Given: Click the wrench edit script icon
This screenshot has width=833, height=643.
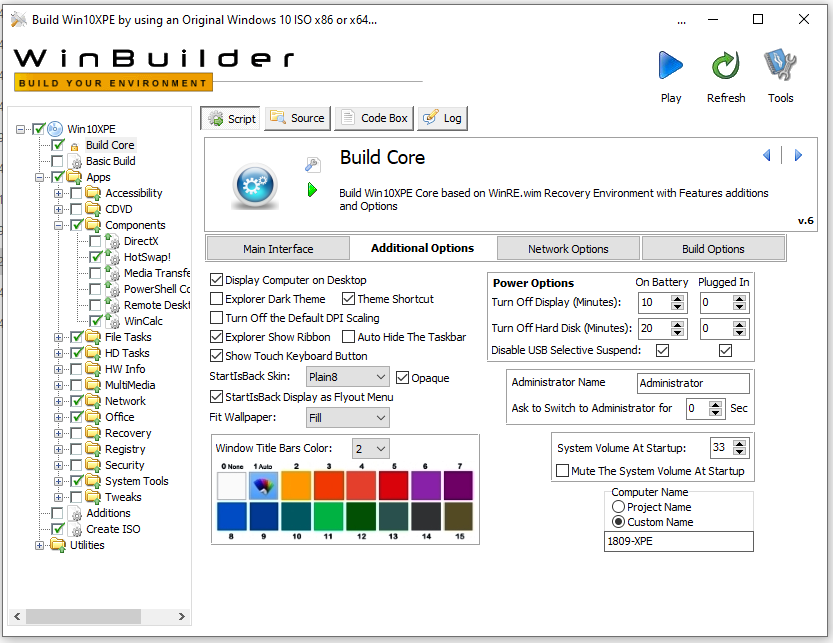Looking at the screenshot, I should click(312, 165).
